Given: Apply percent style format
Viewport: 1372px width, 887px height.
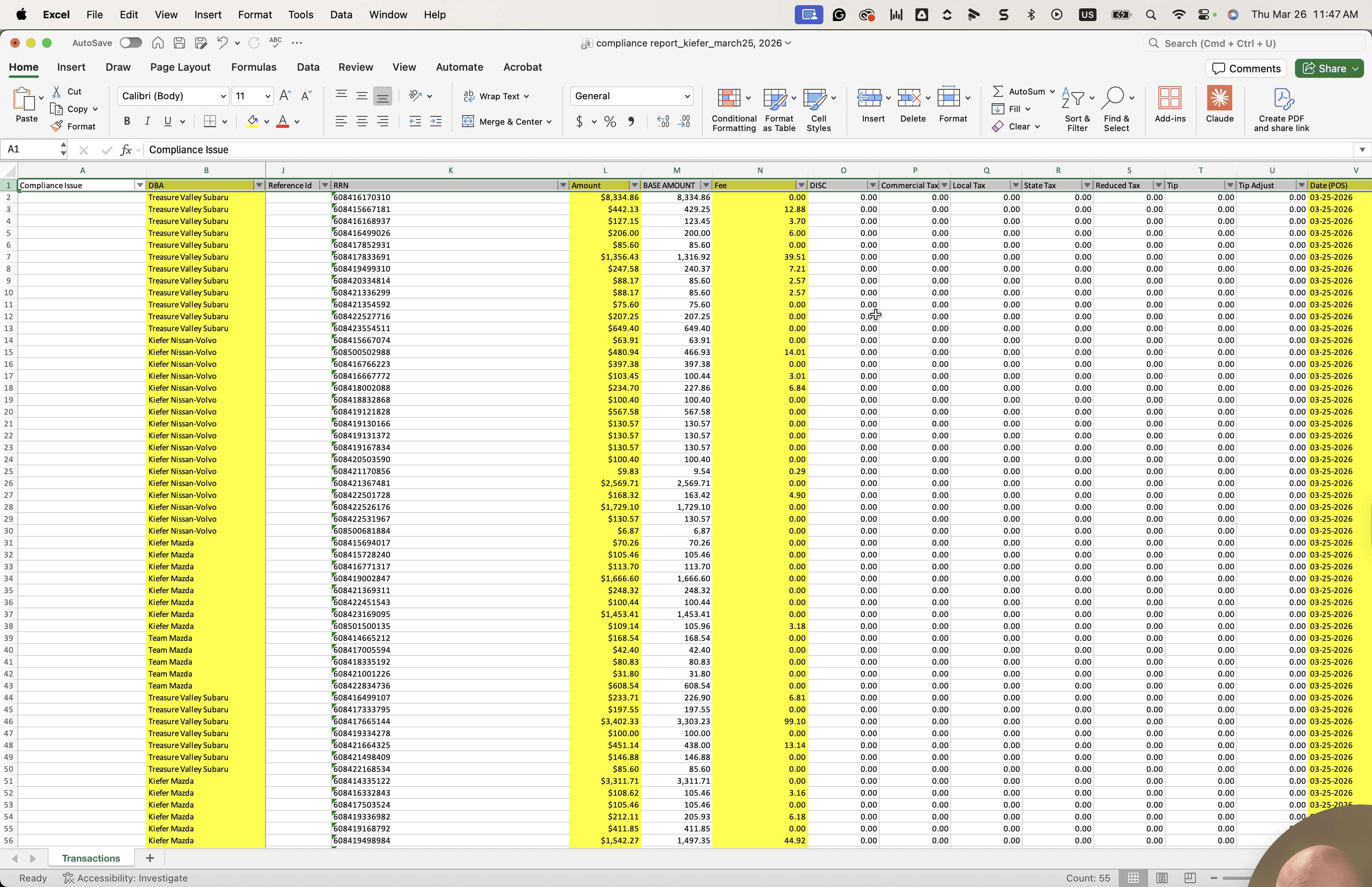Looking at the screenshot, I should [x=610, y=121].
